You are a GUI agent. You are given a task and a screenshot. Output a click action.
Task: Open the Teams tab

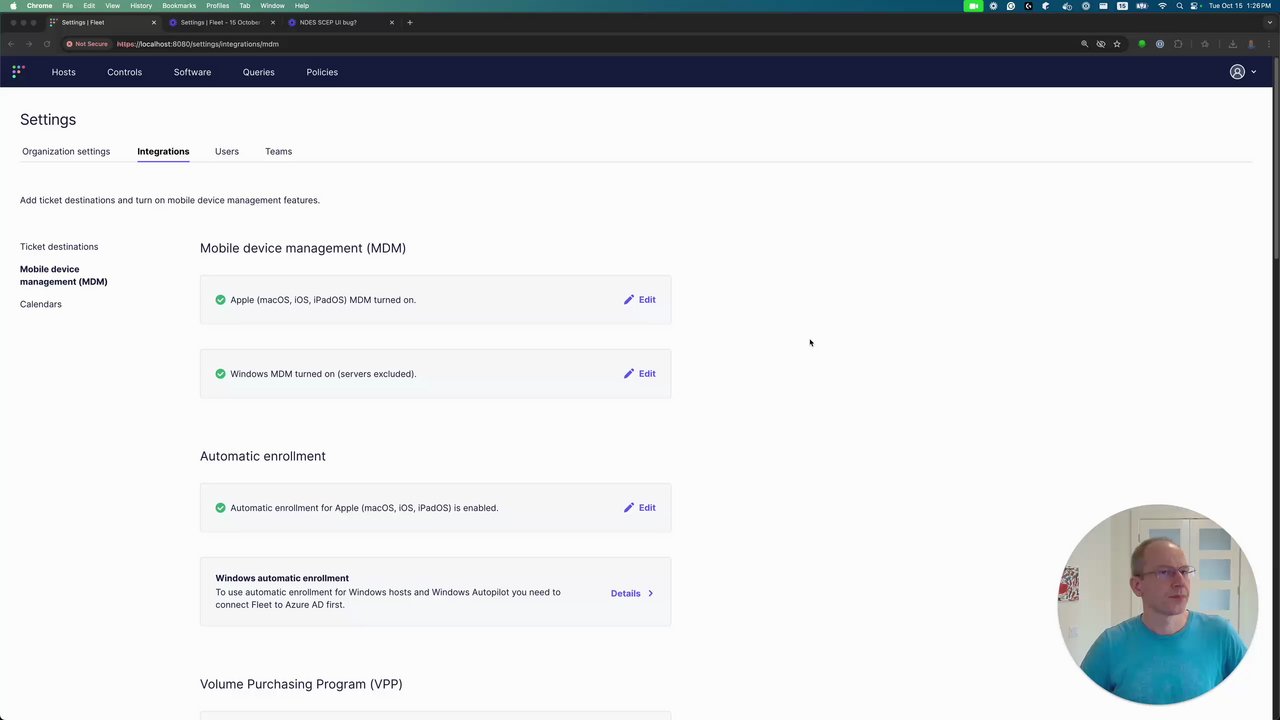(x=278, y=152)
